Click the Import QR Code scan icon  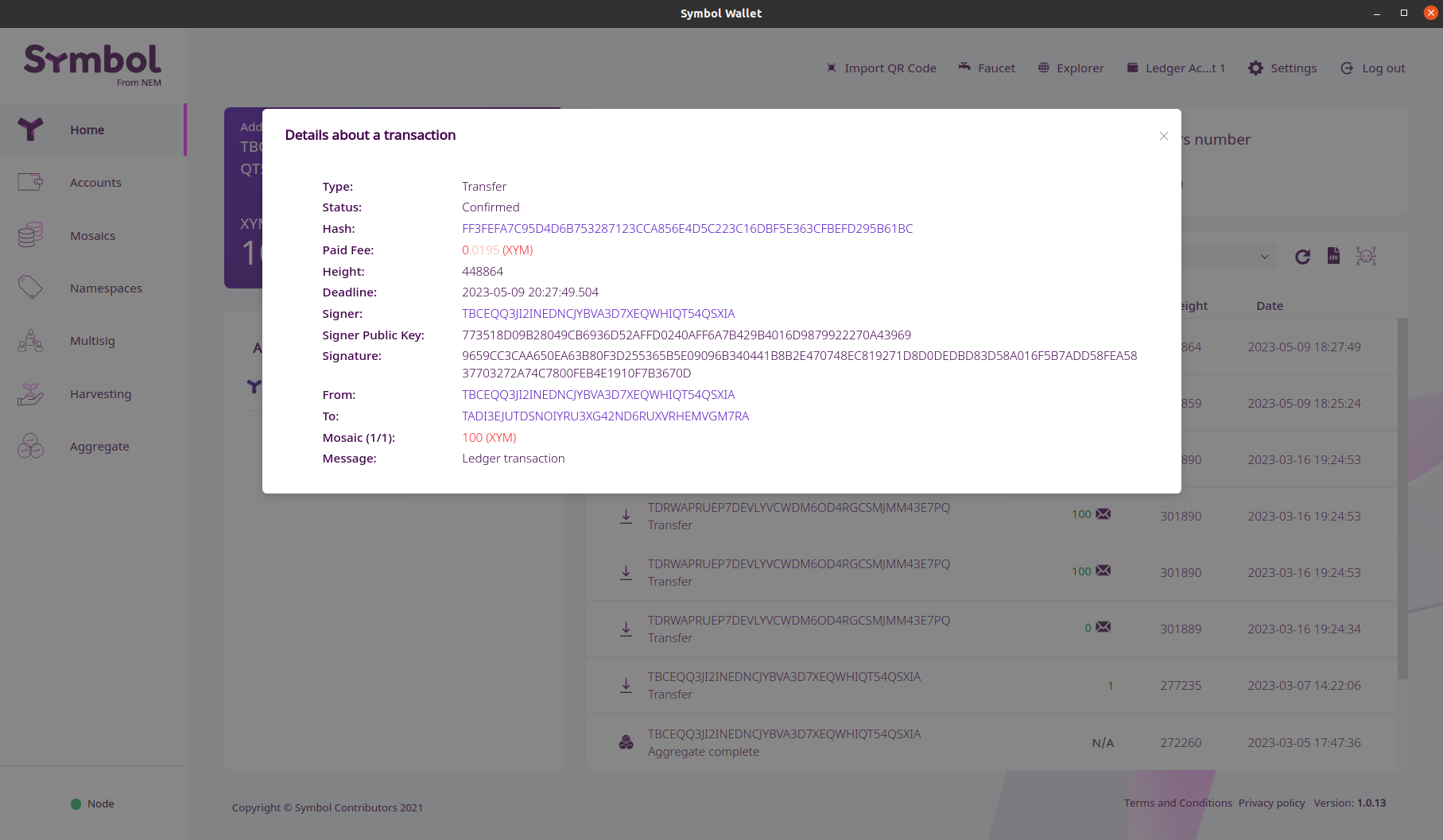[831, 68]
